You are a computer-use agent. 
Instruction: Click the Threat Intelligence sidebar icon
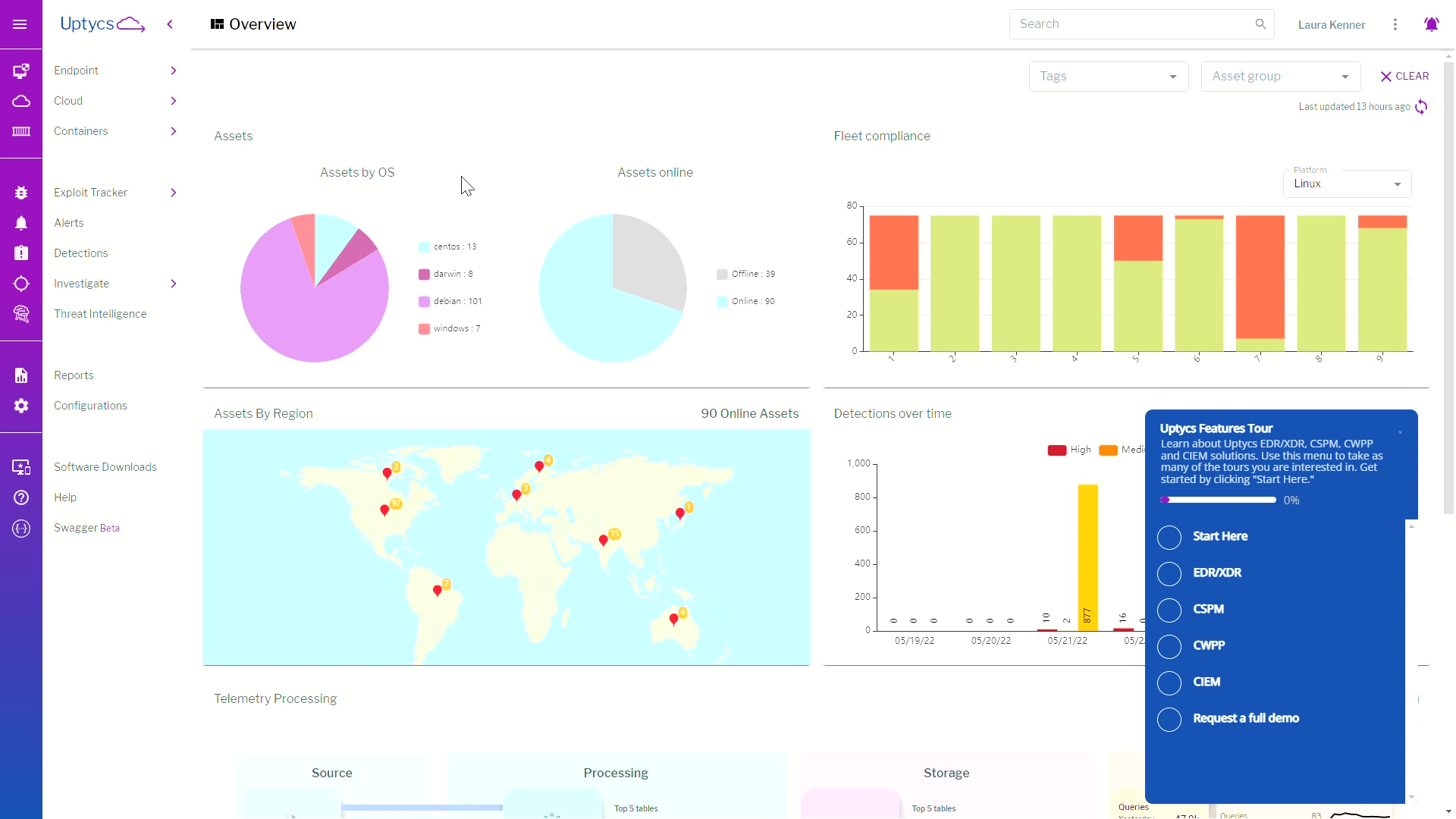(x=21, y=314)
